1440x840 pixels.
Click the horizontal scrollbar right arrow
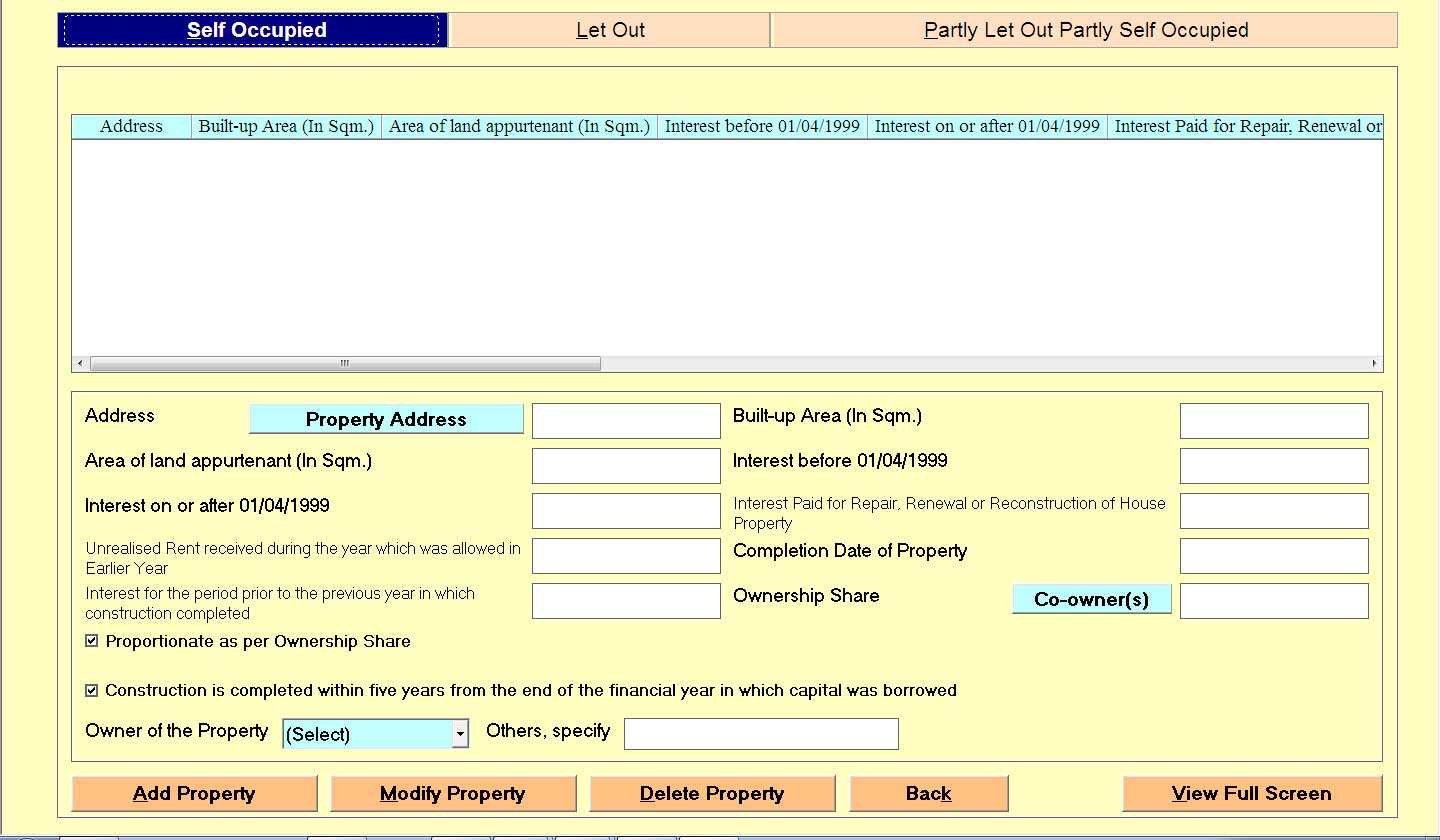point(1375,364)
